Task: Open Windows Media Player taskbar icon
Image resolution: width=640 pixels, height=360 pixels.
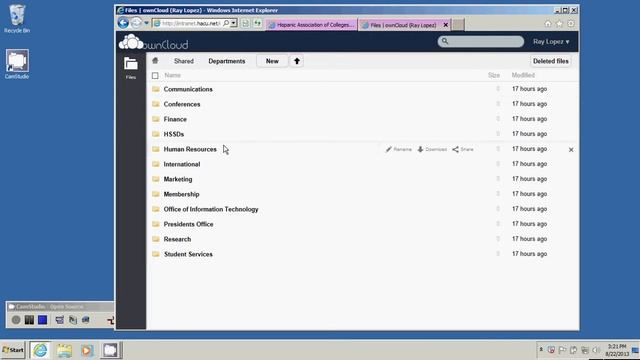Action: pos(87,350)
